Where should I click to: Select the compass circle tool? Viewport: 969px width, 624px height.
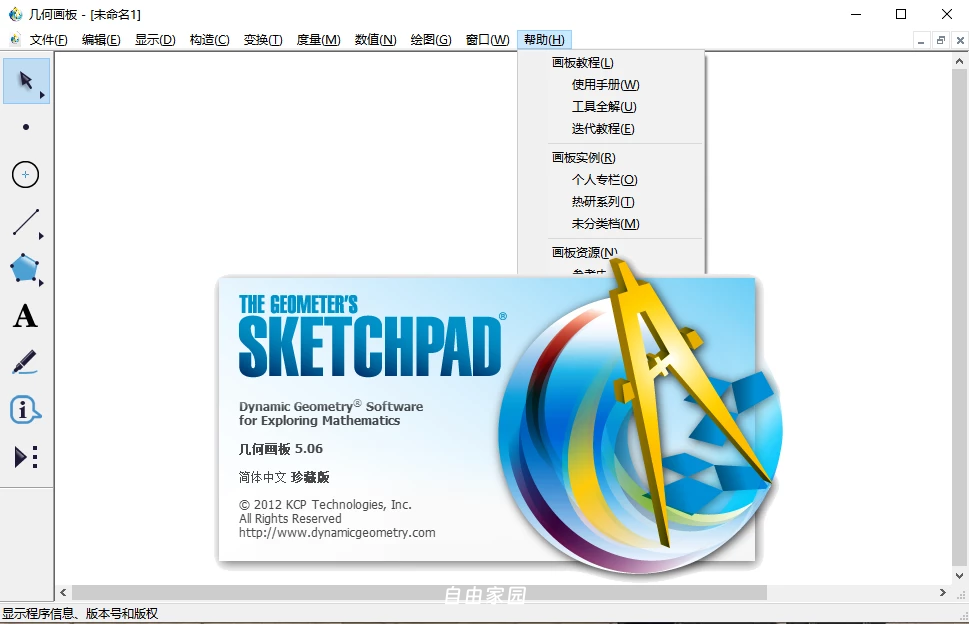coord(24,174)
